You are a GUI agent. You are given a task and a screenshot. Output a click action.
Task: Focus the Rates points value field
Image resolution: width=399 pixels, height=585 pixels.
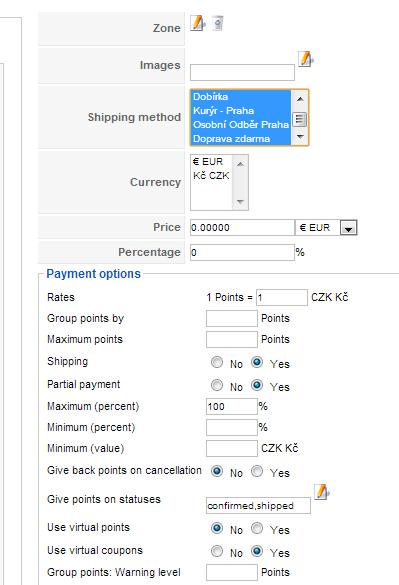[282, 298]
